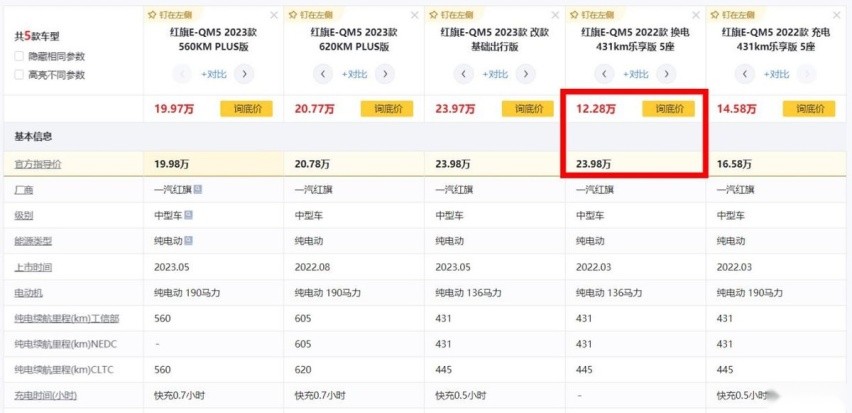This screenshot has width=852, height=413.
Task: Move the 560KM PLUS版 column right with its arrow
Action: point(244,73)
